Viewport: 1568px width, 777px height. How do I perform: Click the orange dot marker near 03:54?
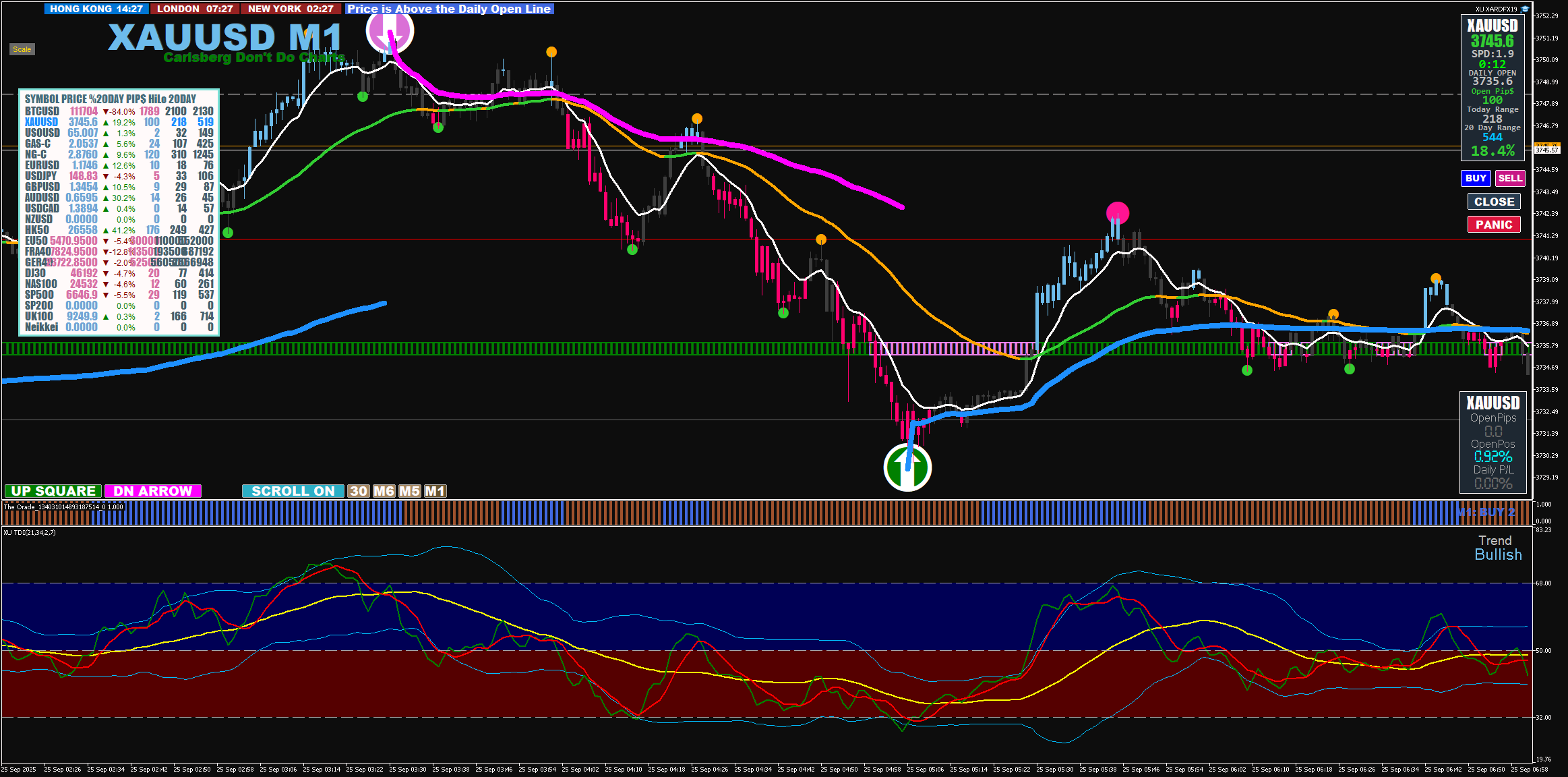pos(551,52)
